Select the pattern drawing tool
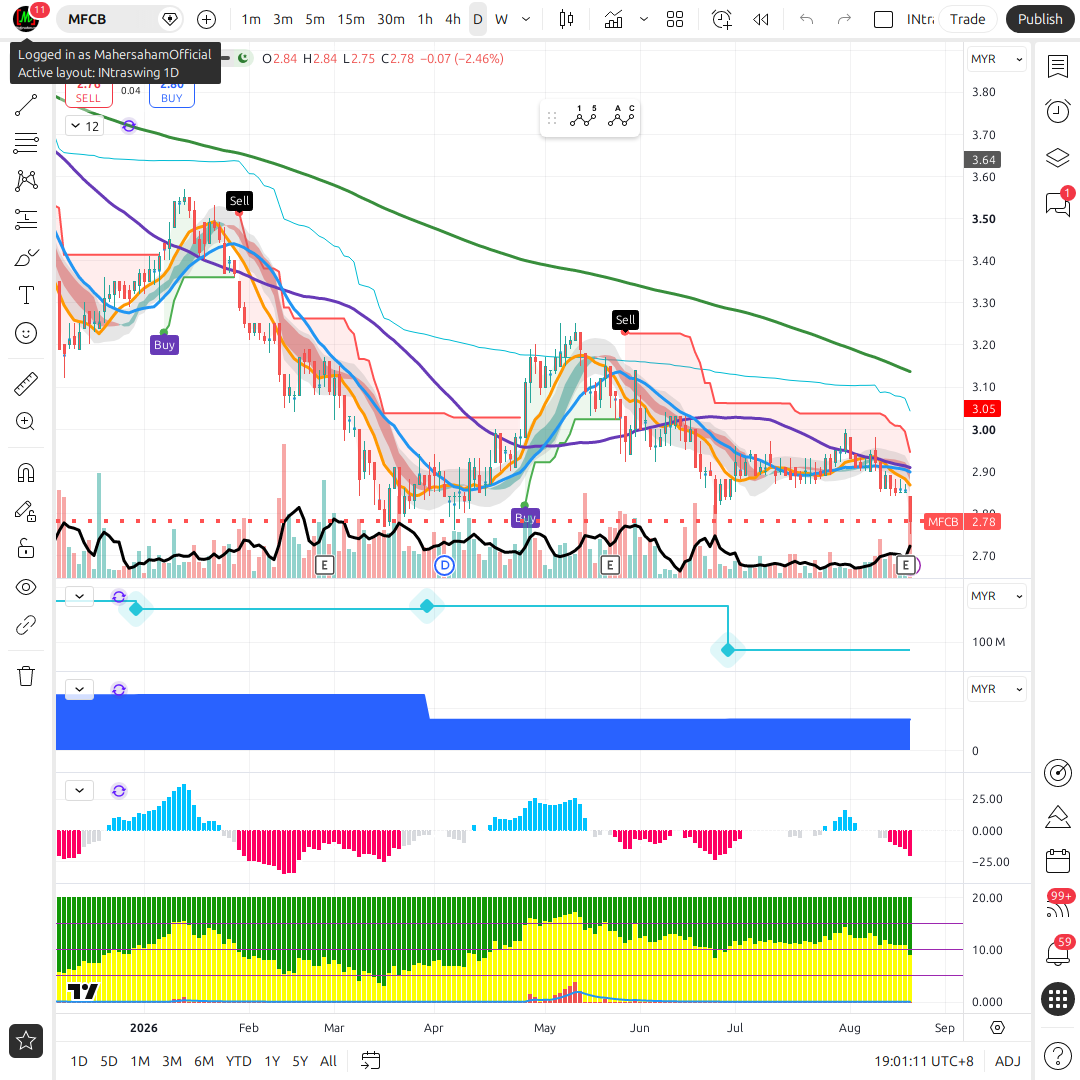Viewport: 1080px width, 1080px height. pyautogui.click(x=26, y=180)
